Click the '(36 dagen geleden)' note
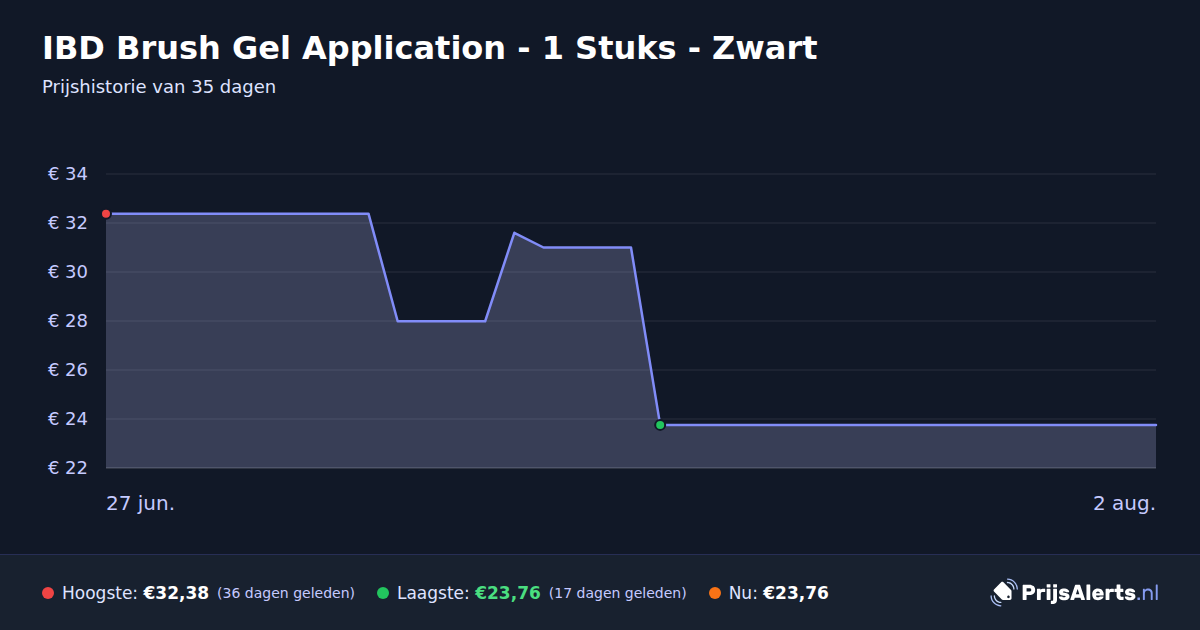Viewport: 1200px width, 630px height. coord(286,593)
